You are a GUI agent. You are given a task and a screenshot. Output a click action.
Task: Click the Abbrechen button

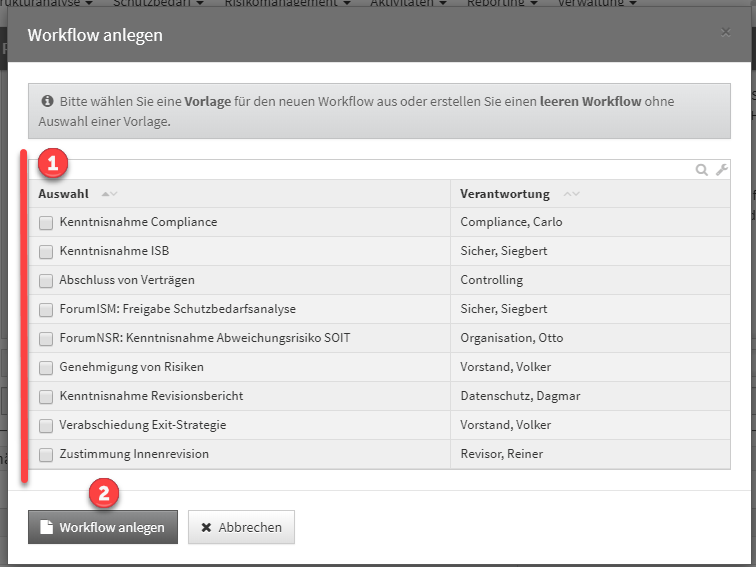(241, 527)
